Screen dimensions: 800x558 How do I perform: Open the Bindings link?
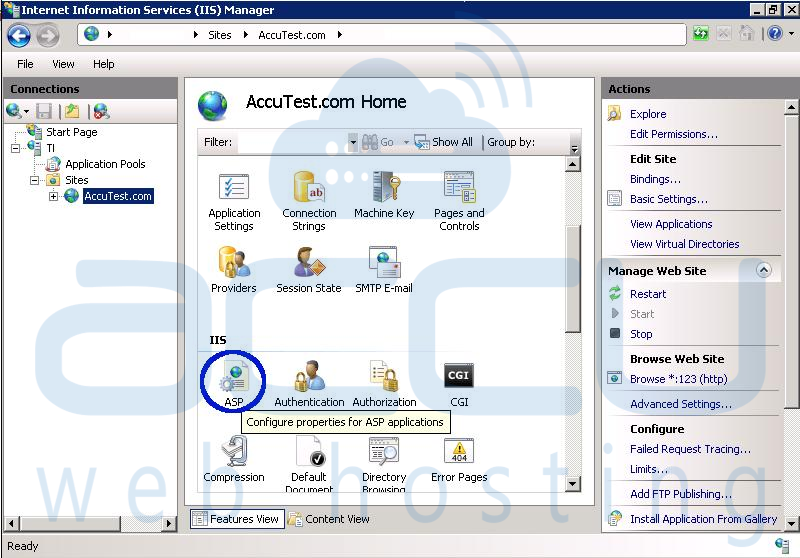click(655, 179)
